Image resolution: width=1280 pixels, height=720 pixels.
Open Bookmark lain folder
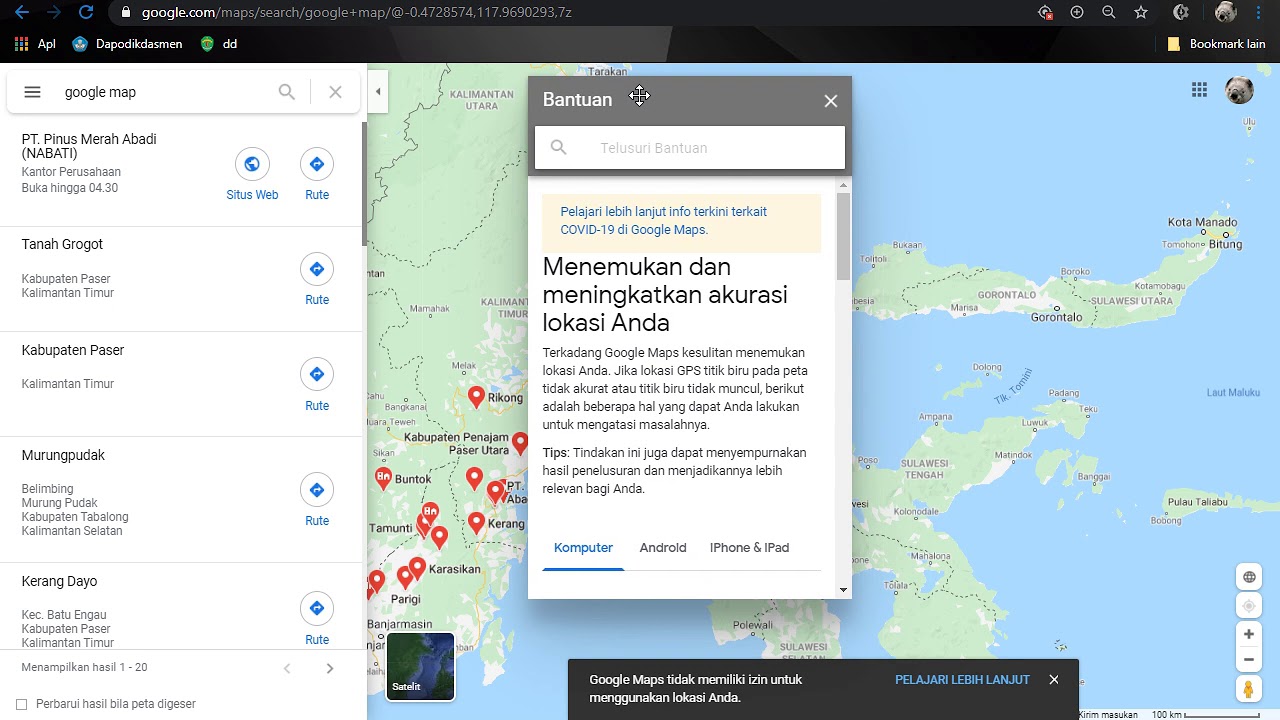1217,44
